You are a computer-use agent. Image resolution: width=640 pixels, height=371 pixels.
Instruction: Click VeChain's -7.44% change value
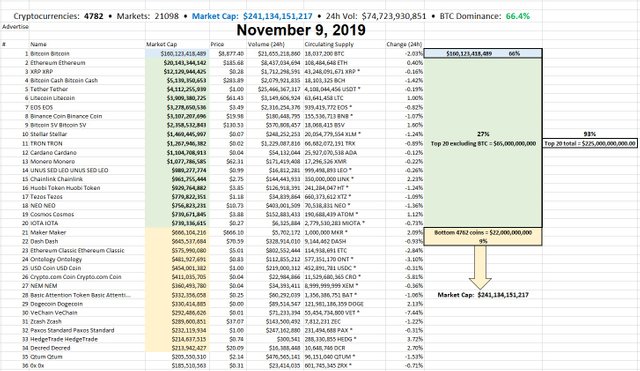(414, 313)
